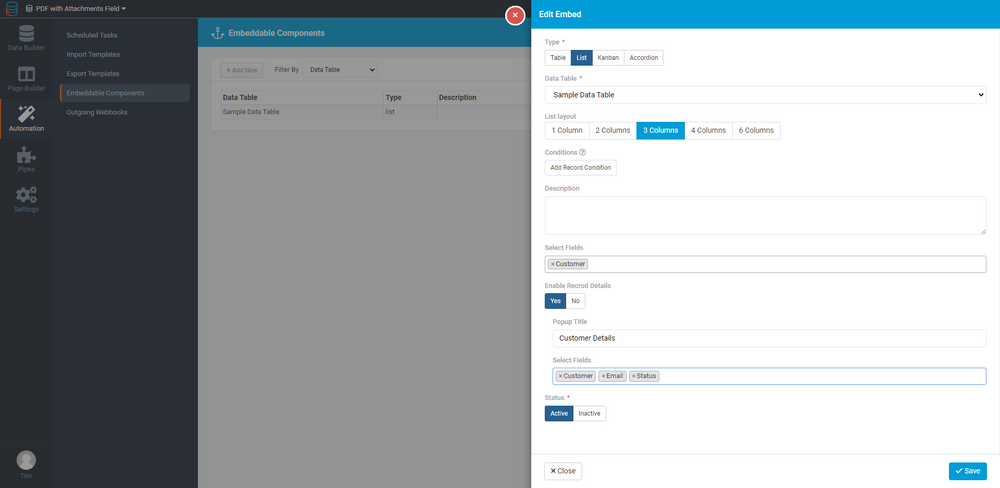Screen dimensions: 1000x488
Task: Remove Email tag from popup fields
Action: point(603,376)
